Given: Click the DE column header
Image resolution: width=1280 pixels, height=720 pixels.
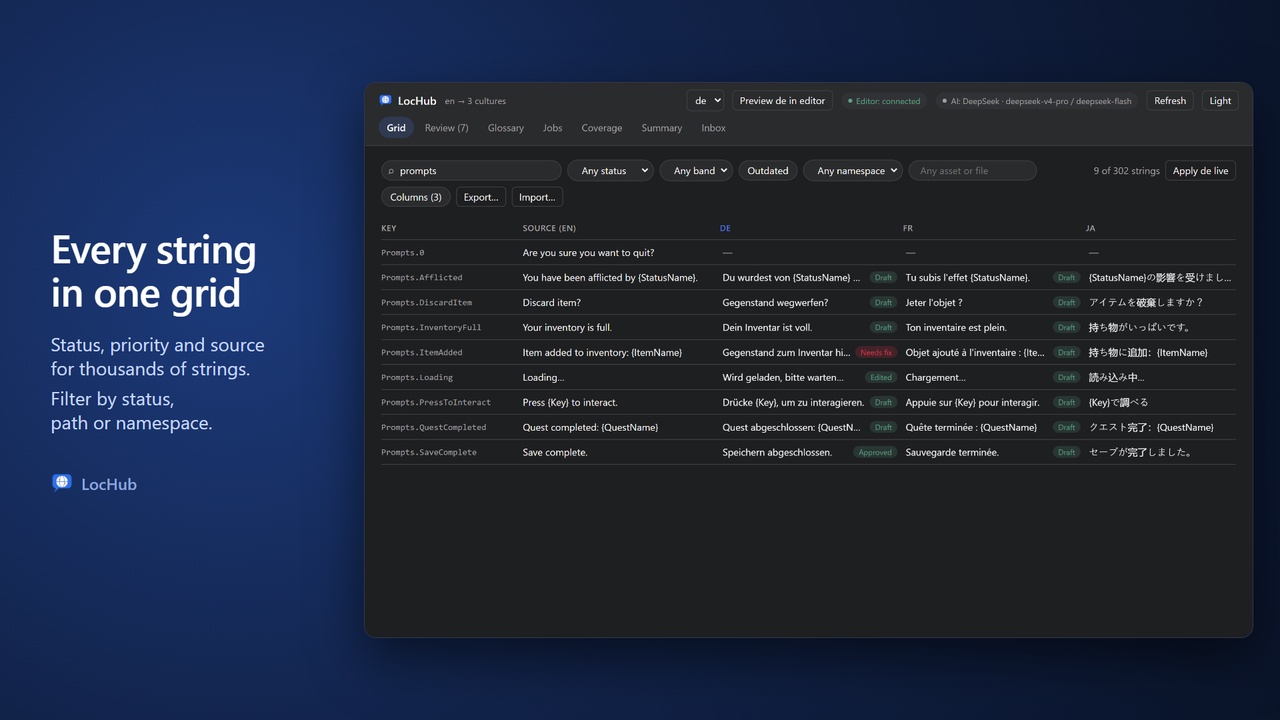Looking at the screenshot, I should tap(725, 228).
